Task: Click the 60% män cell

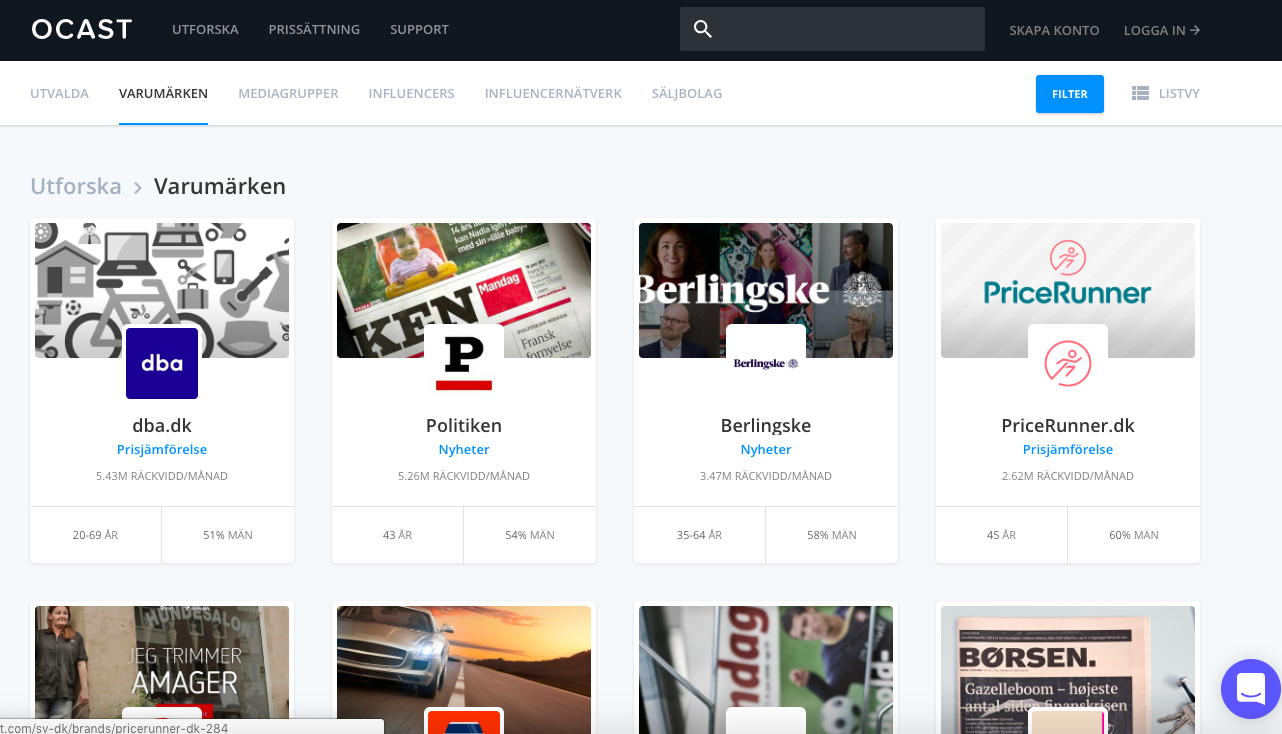Action: (x=1134, y=535)
